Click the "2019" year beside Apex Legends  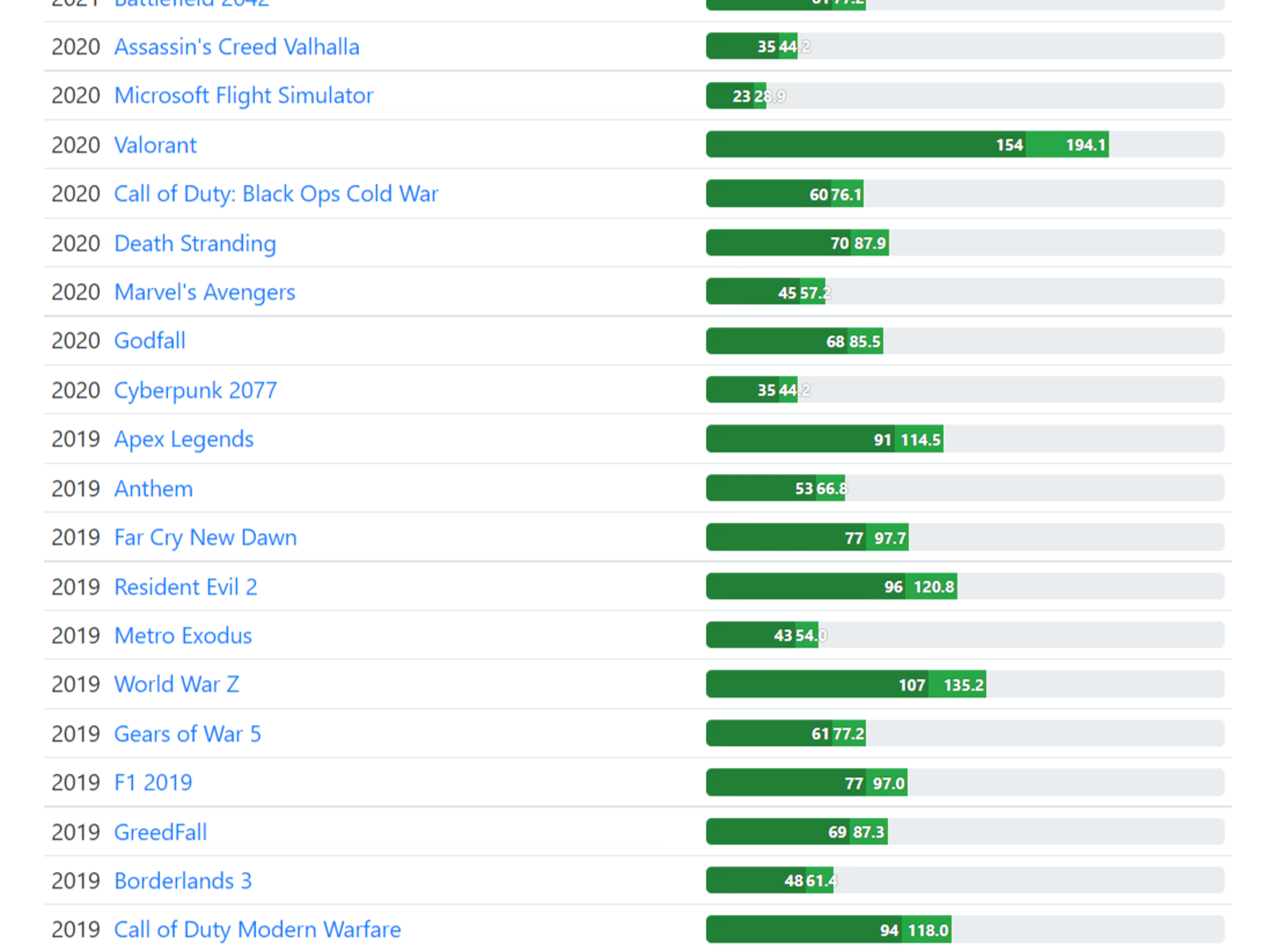[x=76, y=439]
